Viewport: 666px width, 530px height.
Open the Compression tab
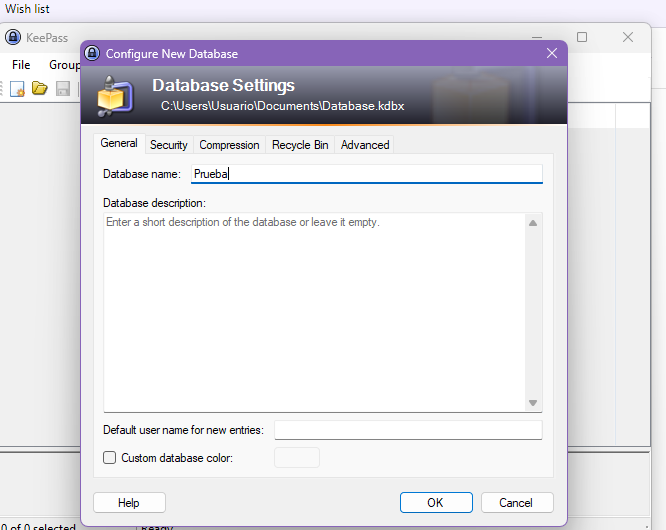(x=229, y=145)
